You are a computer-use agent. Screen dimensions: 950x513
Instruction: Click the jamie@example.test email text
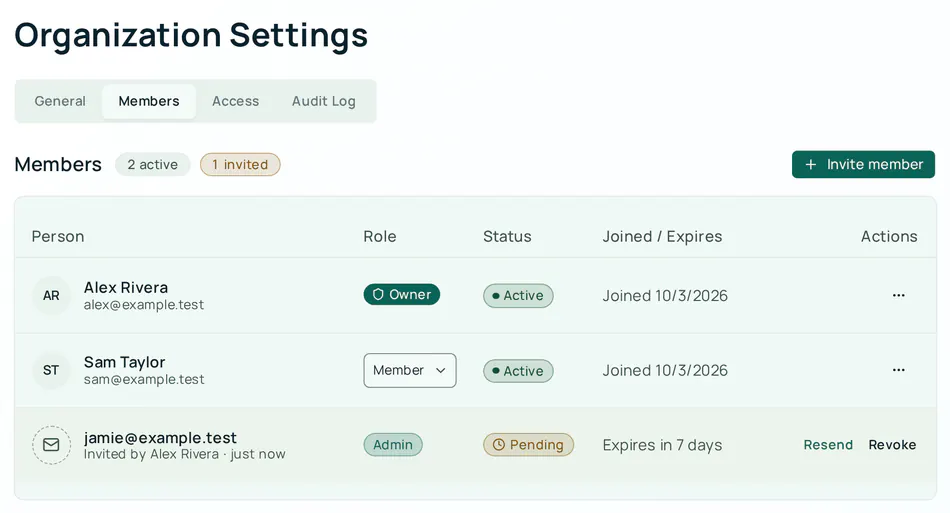coord(160,437)
